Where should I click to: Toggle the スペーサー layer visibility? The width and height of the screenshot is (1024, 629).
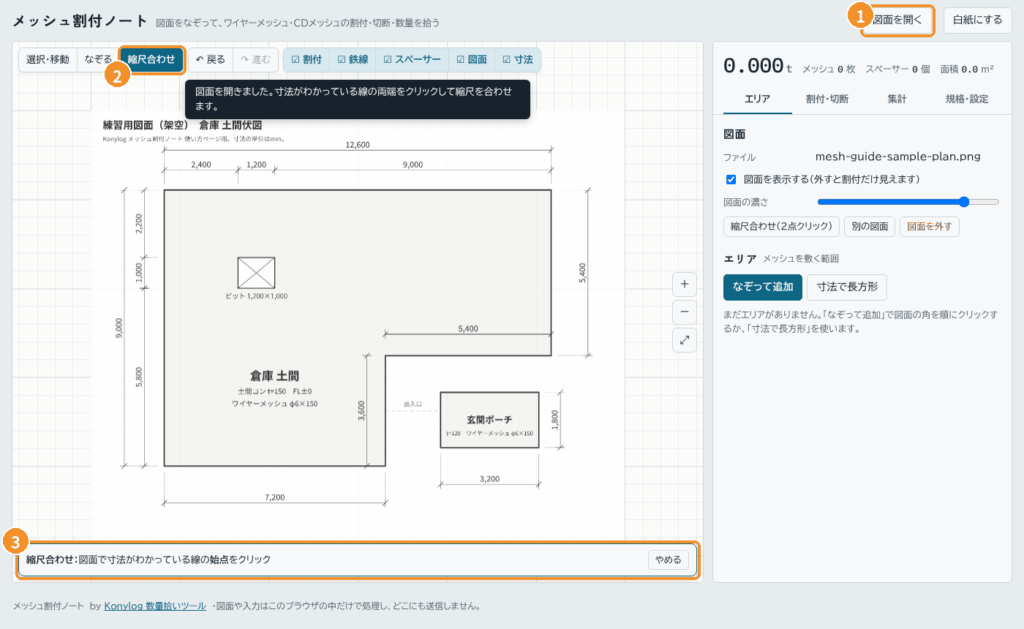click(x=412, y=59)
